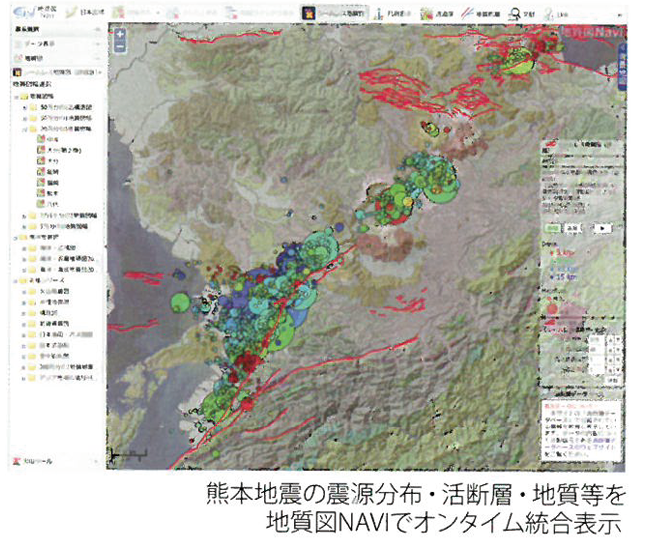Screen dimensions: 648x539
Task: Click the map sheet icon beside 八代
Action: tap(40, 204)
